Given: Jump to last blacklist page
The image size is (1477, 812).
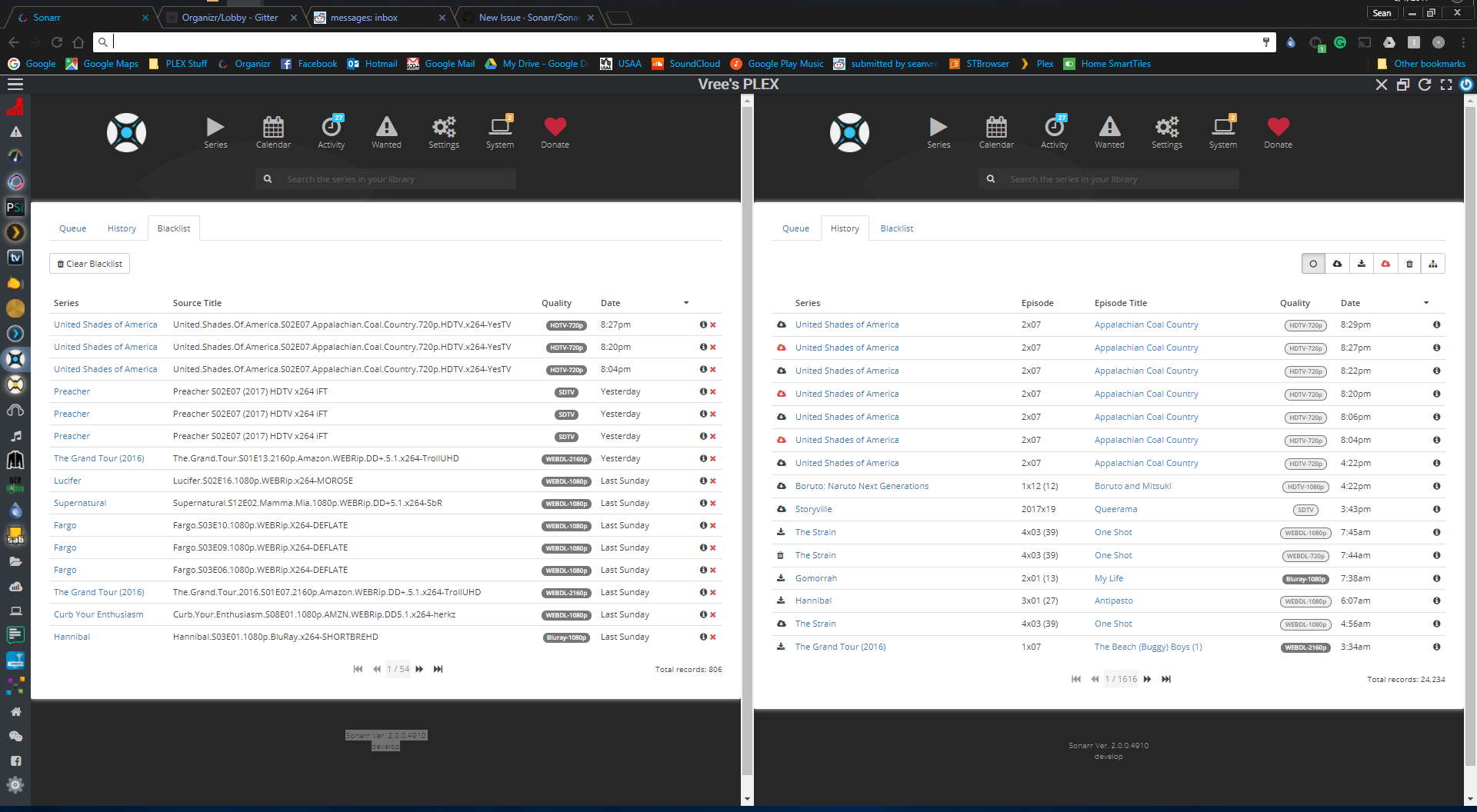Looking at the screenshot, I should click(x=438, y=669).
